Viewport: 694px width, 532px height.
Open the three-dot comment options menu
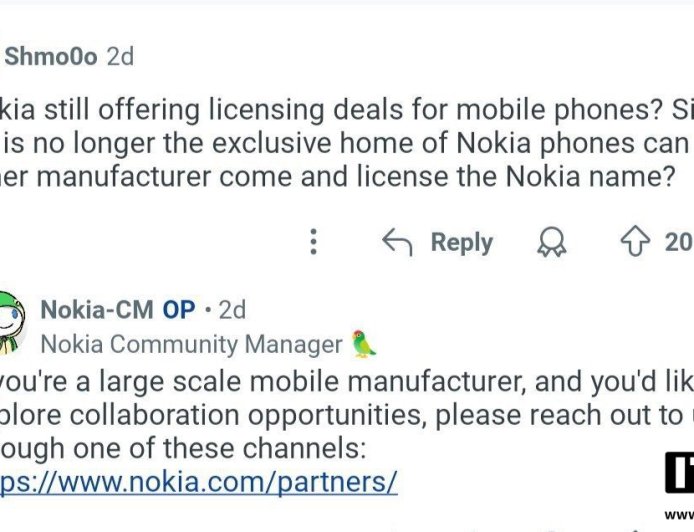pos(314,242)
